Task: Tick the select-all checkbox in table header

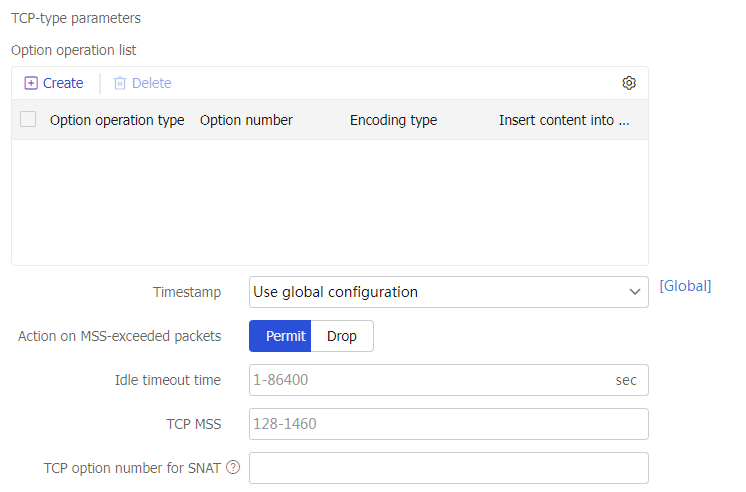Action: click(x=28, y=120)
